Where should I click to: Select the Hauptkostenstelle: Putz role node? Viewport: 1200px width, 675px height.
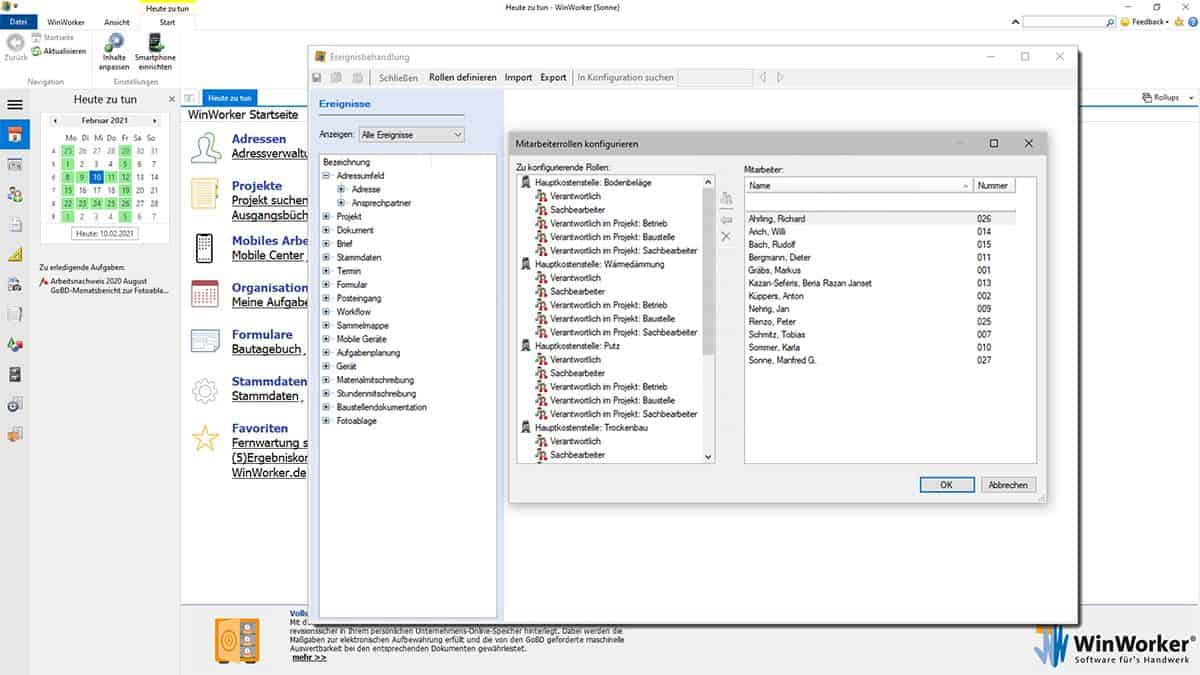(x=578, y=346)
